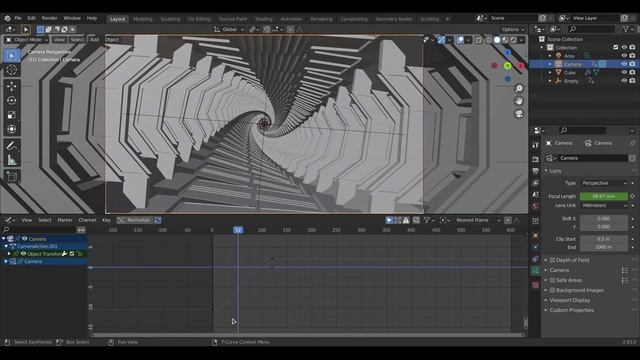Screen dimensions: 640x360
Task: Click the normalize refresh icon in graph editor
Action: 158,220
